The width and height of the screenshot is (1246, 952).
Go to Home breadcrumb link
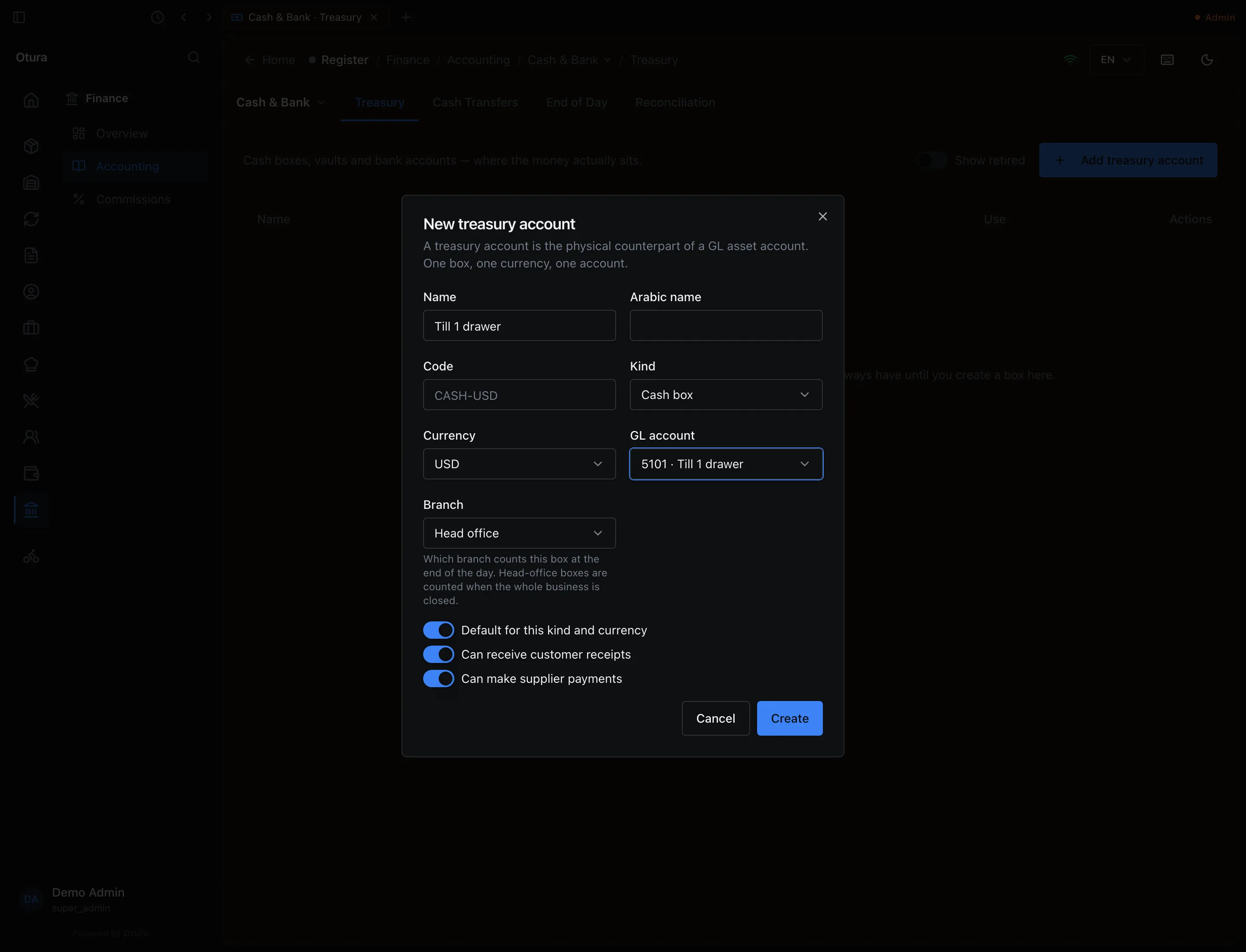[270, 60]
